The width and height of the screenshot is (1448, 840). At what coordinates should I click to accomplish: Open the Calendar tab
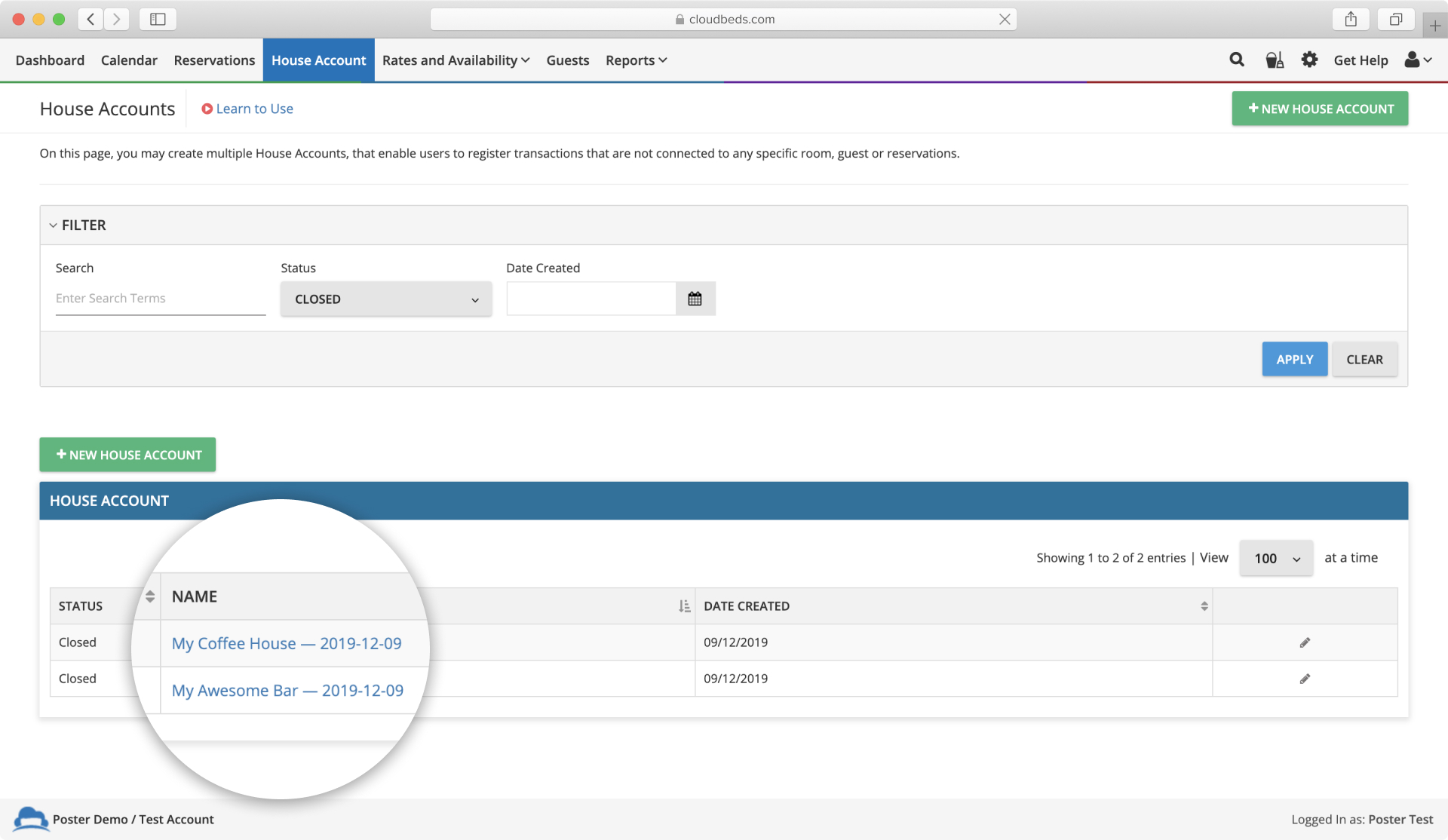coord(129,60)
